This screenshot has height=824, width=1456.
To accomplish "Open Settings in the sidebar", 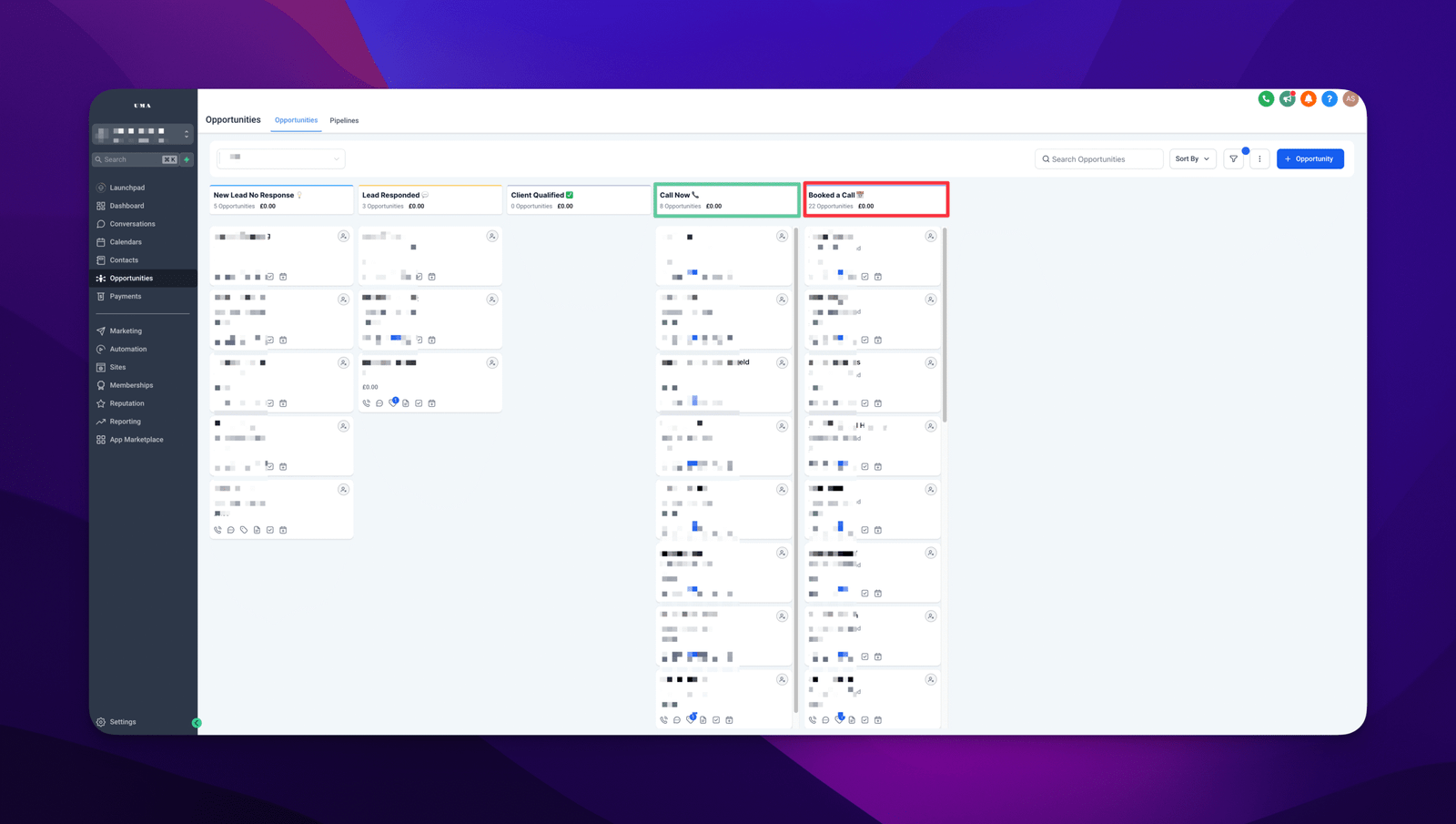I will coord(123,722).
